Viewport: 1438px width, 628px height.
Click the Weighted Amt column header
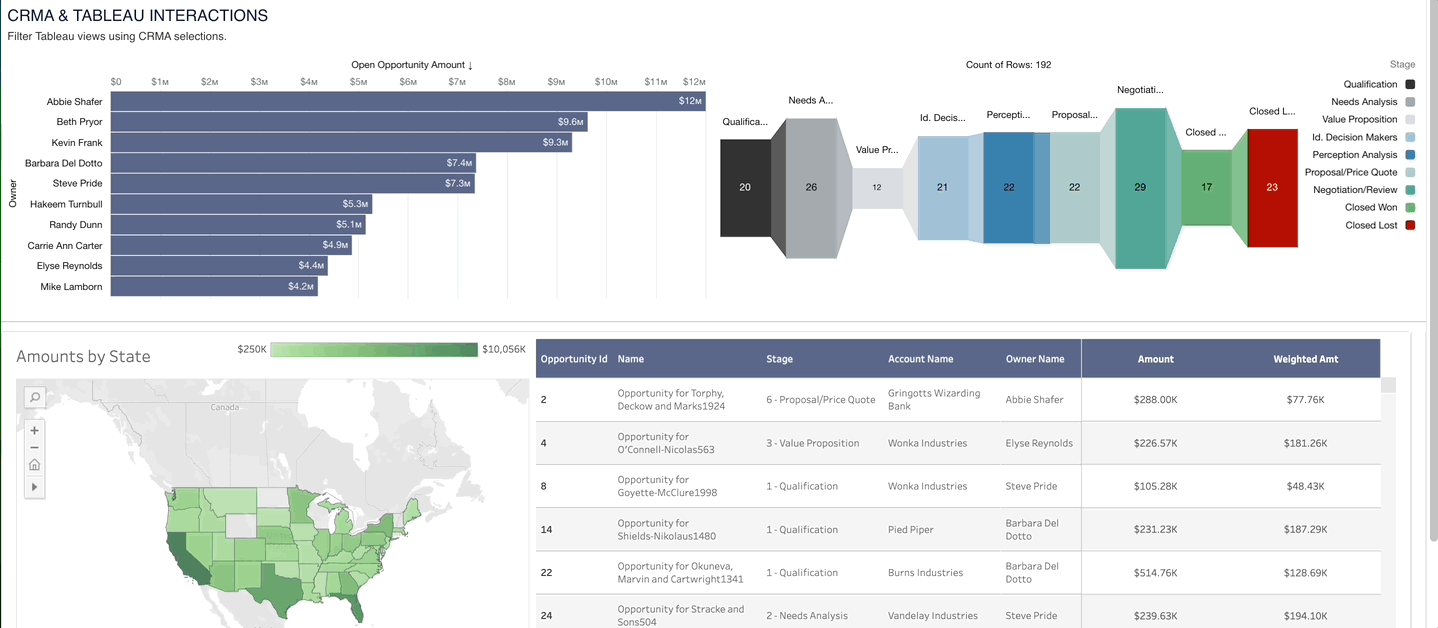point(1305,359)
